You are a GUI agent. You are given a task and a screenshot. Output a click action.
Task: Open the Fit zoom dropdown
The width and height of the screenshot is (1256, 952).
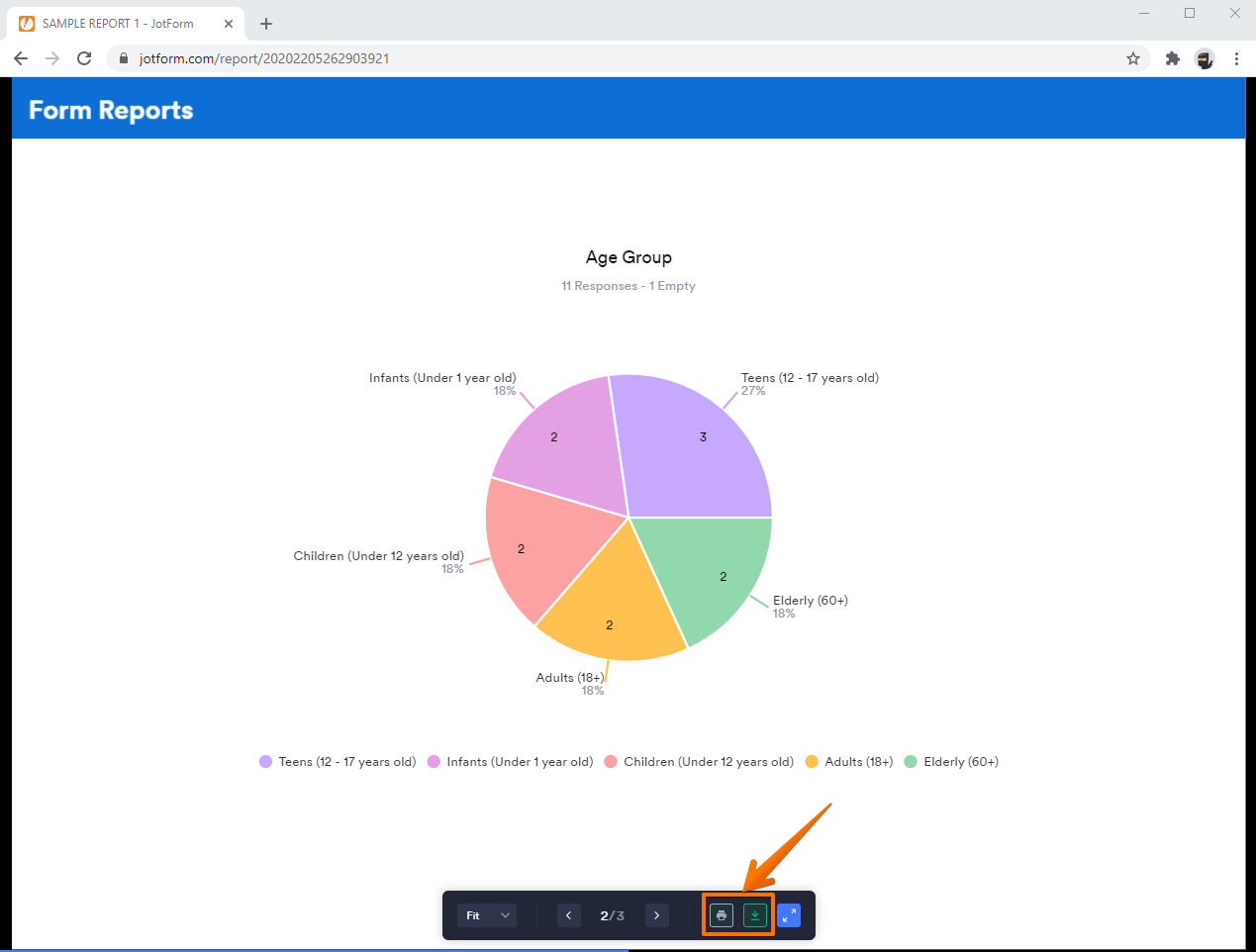(x=485, y=914)
